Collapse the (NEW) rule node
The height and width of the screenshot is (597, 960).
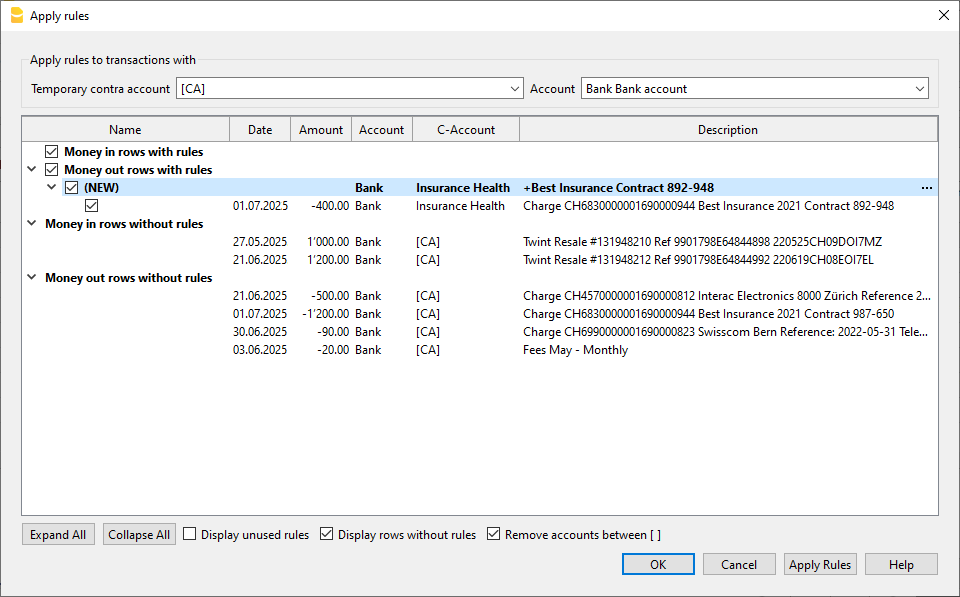click(x=52, y=188)
